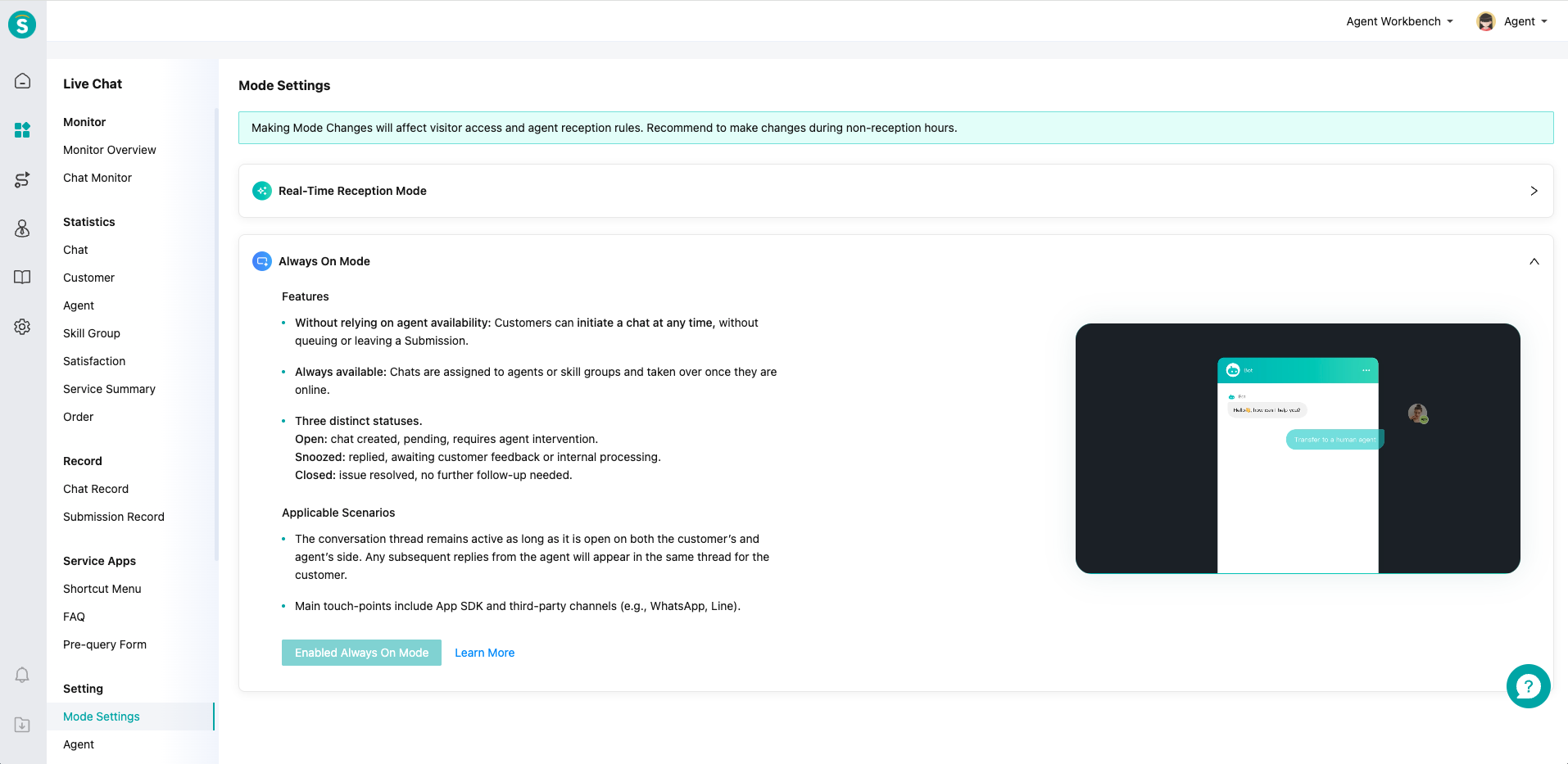Click the floating help question-mark button
Viewport: 1568px width, 764px height.
1528,686
